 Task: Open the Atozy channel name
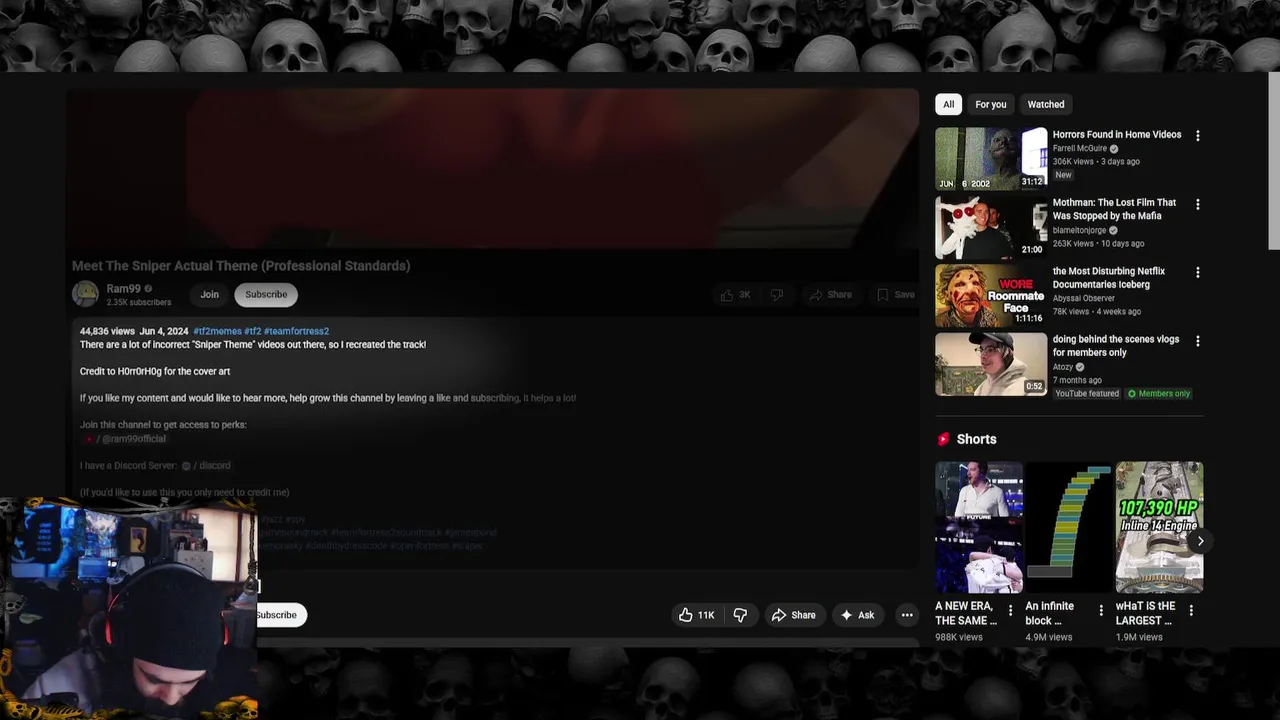tap(1062, 367)
